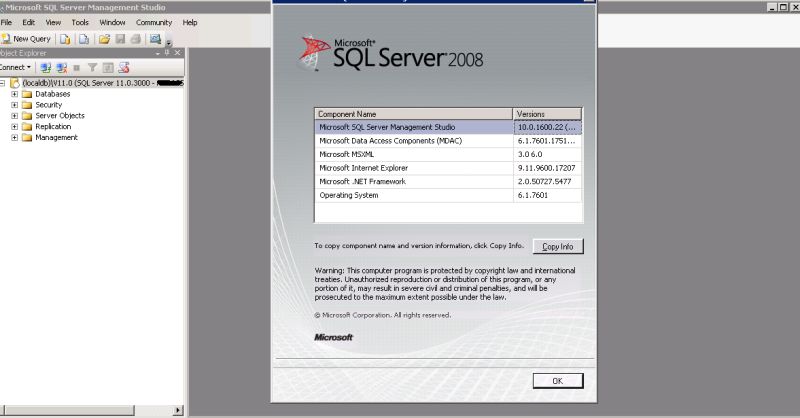This screenshot has height=418, width=800.
Task: Click the Filter funnel icon in Object Explorer
Action: pyautogui.click(x=92, y=67)
